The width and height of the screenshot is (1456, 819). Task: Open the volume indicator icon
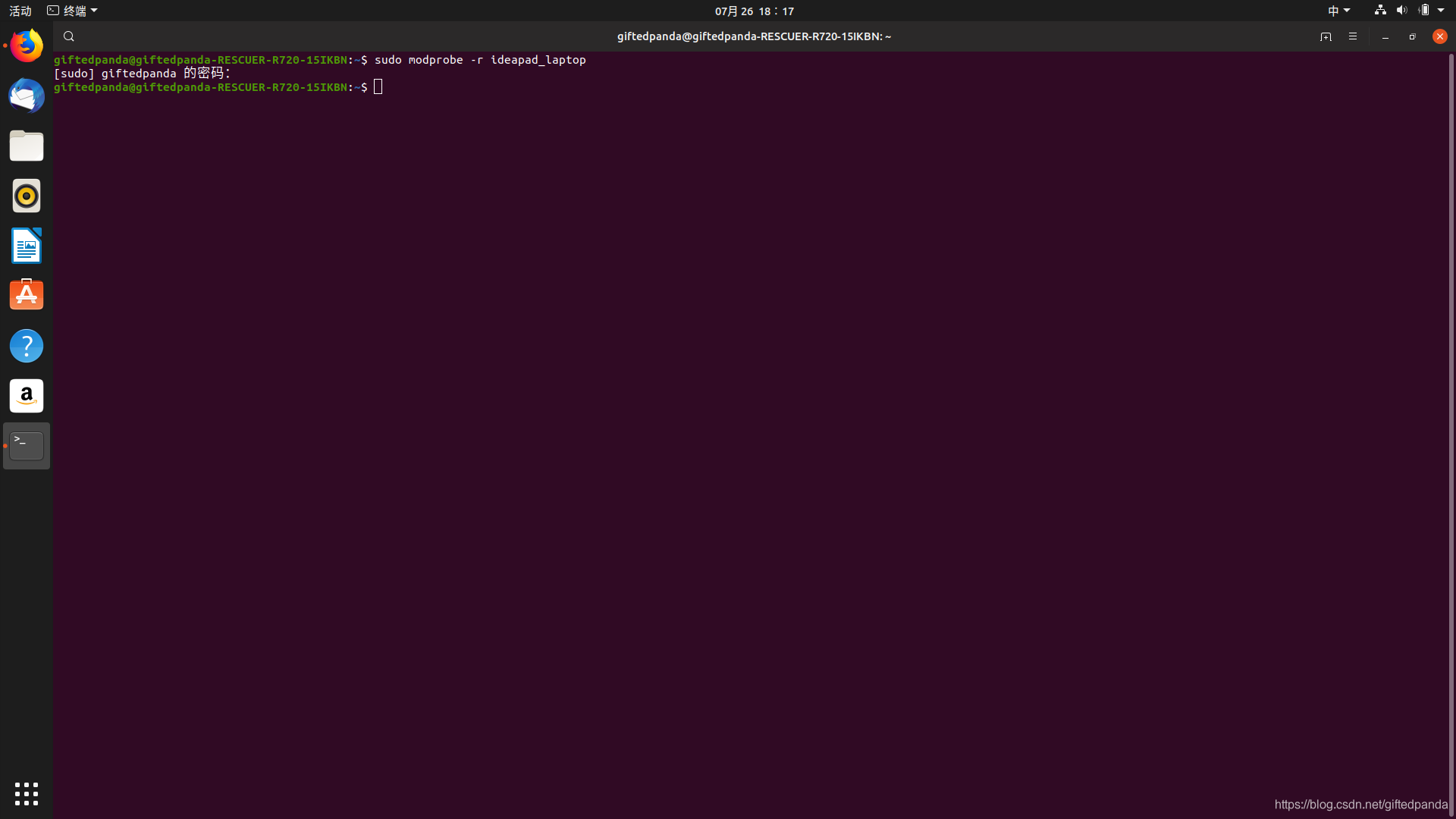click(1401, 11)
